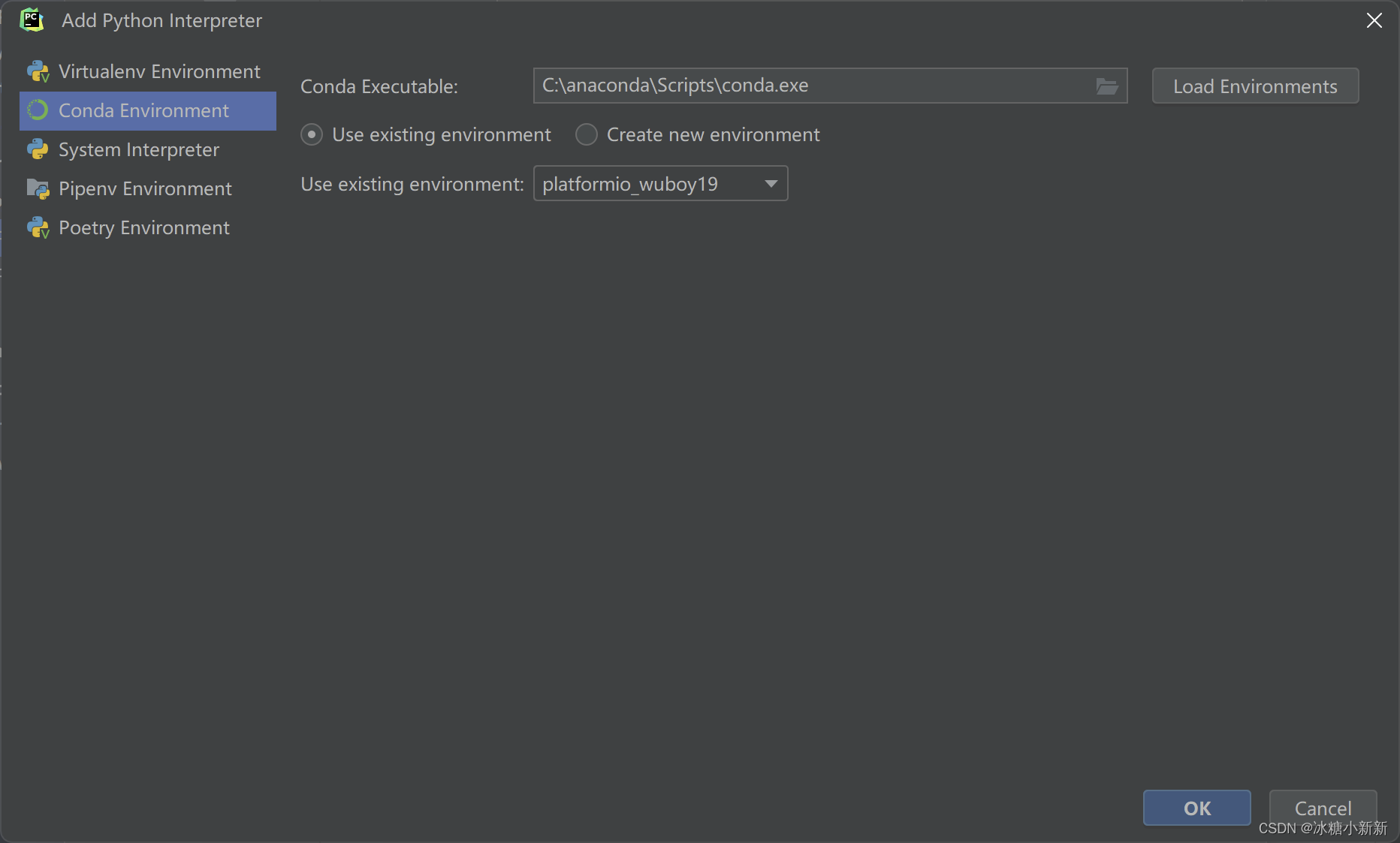
Task: Confirm with the OK button
Action: click(x=1197, y=808)
